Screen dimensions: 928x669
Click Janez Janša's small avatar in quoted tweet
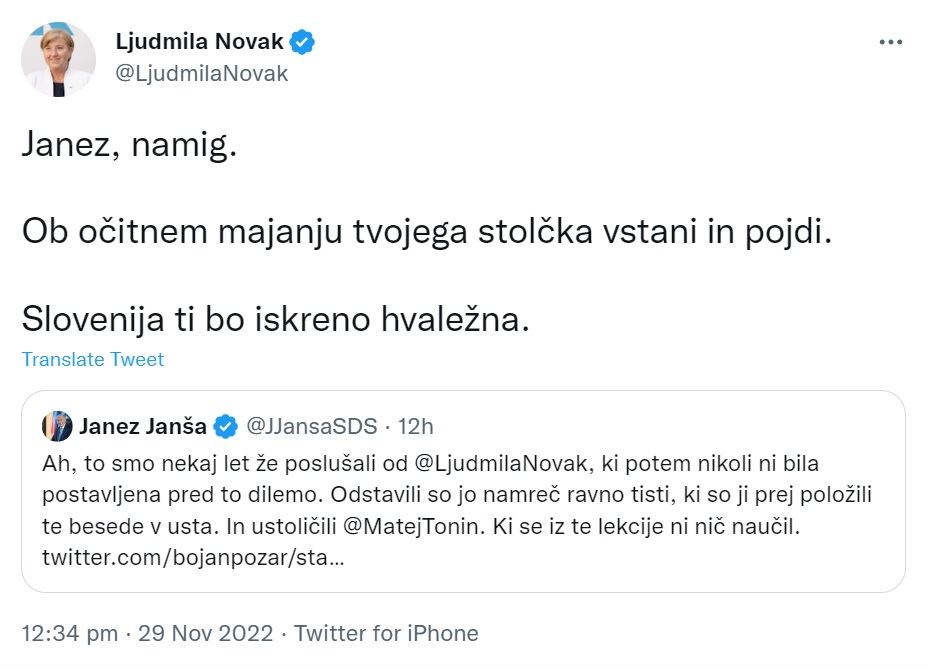point(57,426)
